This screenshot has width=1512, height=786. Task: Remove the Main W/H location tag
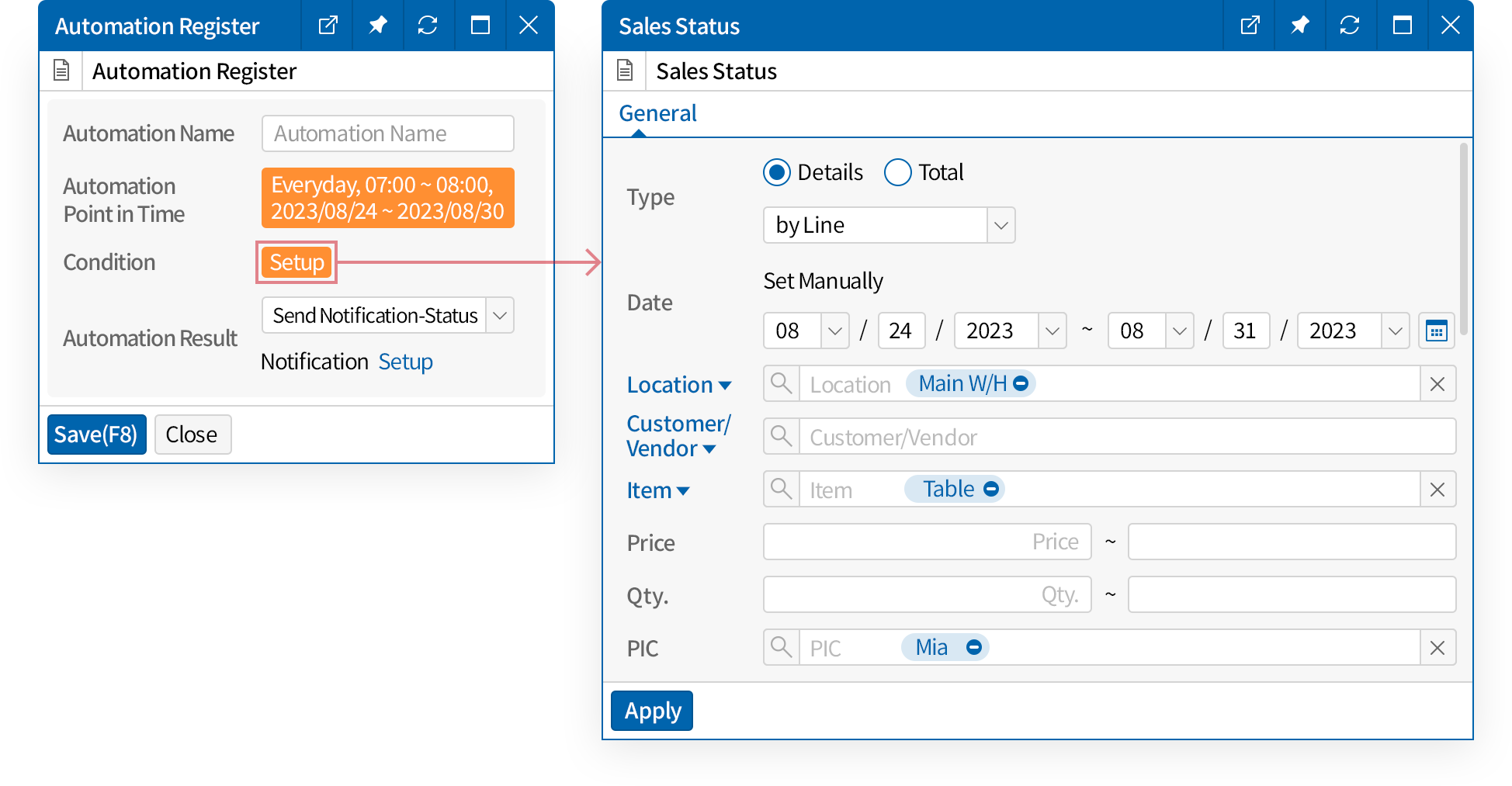[1021, 383]
